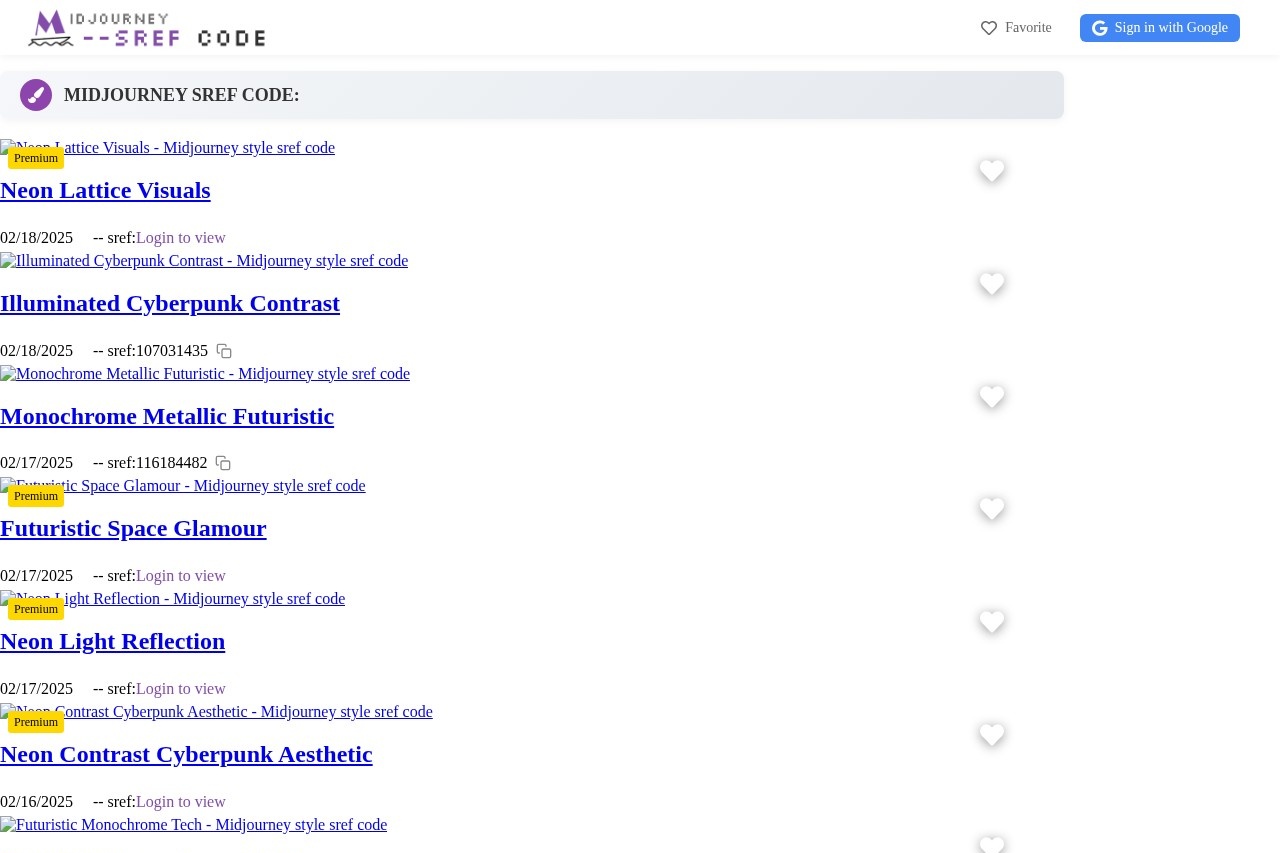Open Illuminated Cyberpunk Contrast title link
This screenshot has height=853, width=1280.
[x=170, y=303]
